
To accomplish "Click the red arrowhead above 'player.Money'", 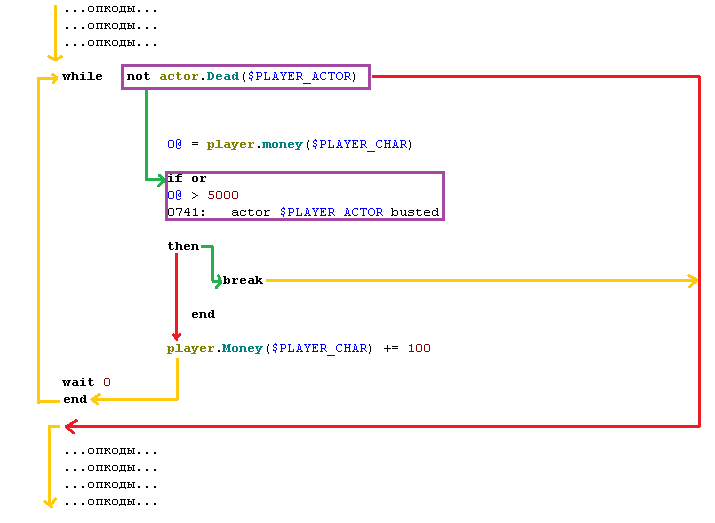I will [177, 336].
